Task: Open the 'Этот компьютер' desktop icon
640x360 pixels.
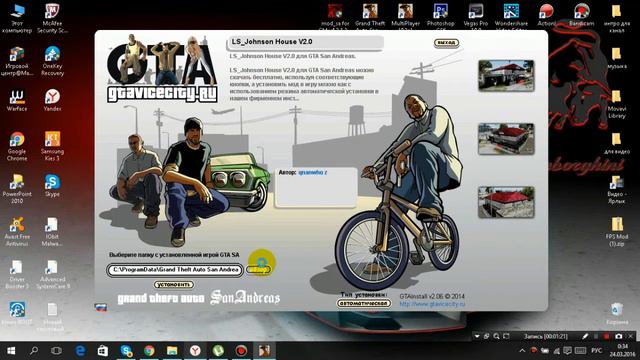Action: [x=17, y=18]
